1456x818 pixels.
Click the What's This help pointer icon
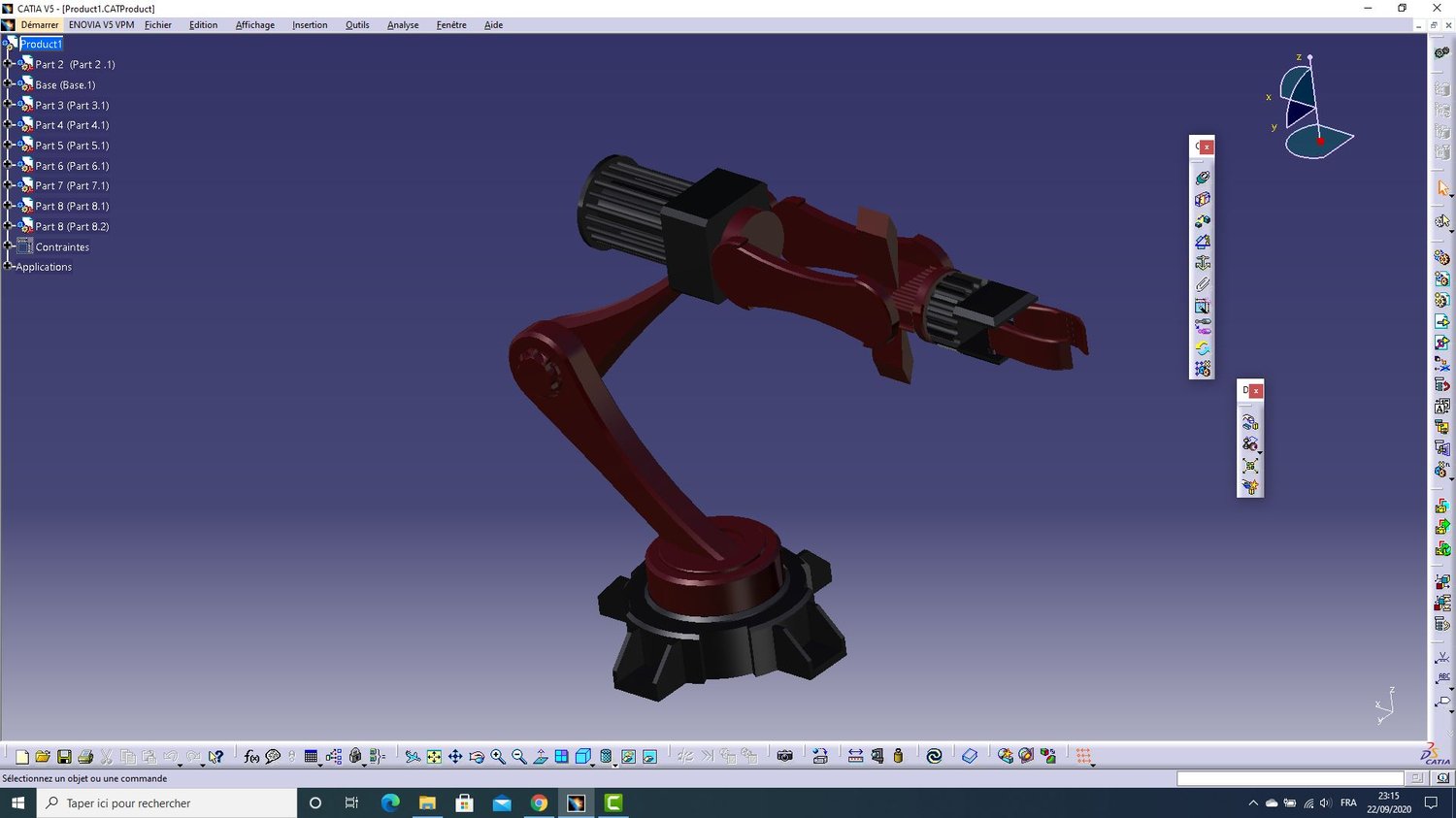coord(215,757)
